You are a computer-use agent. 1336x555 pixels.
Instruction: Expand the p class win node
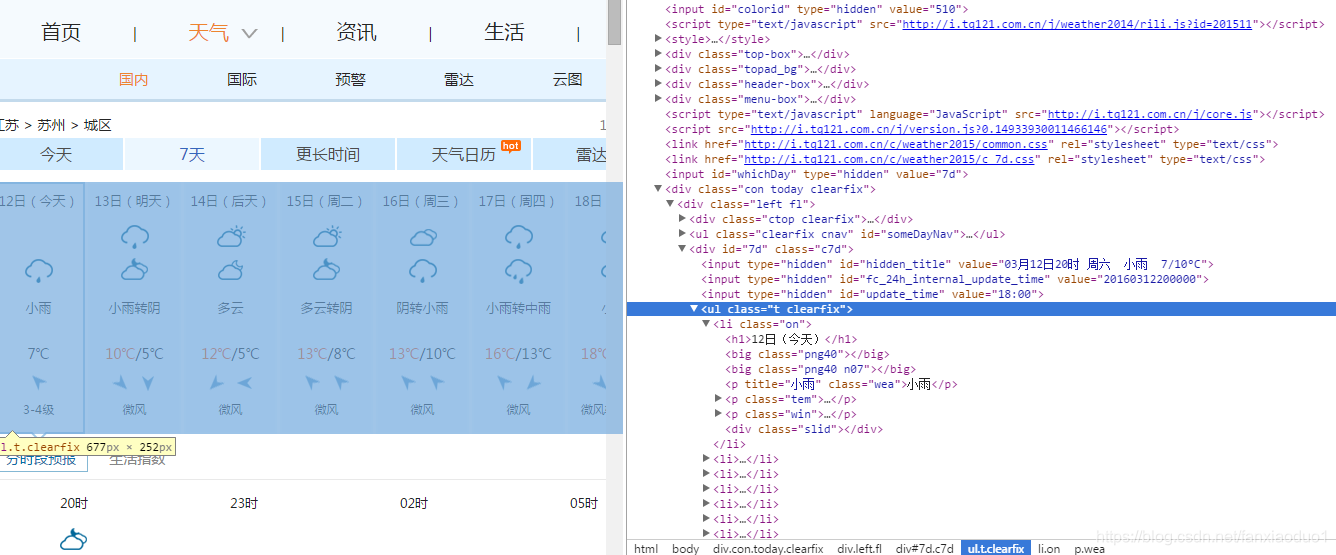click(718, 414)
